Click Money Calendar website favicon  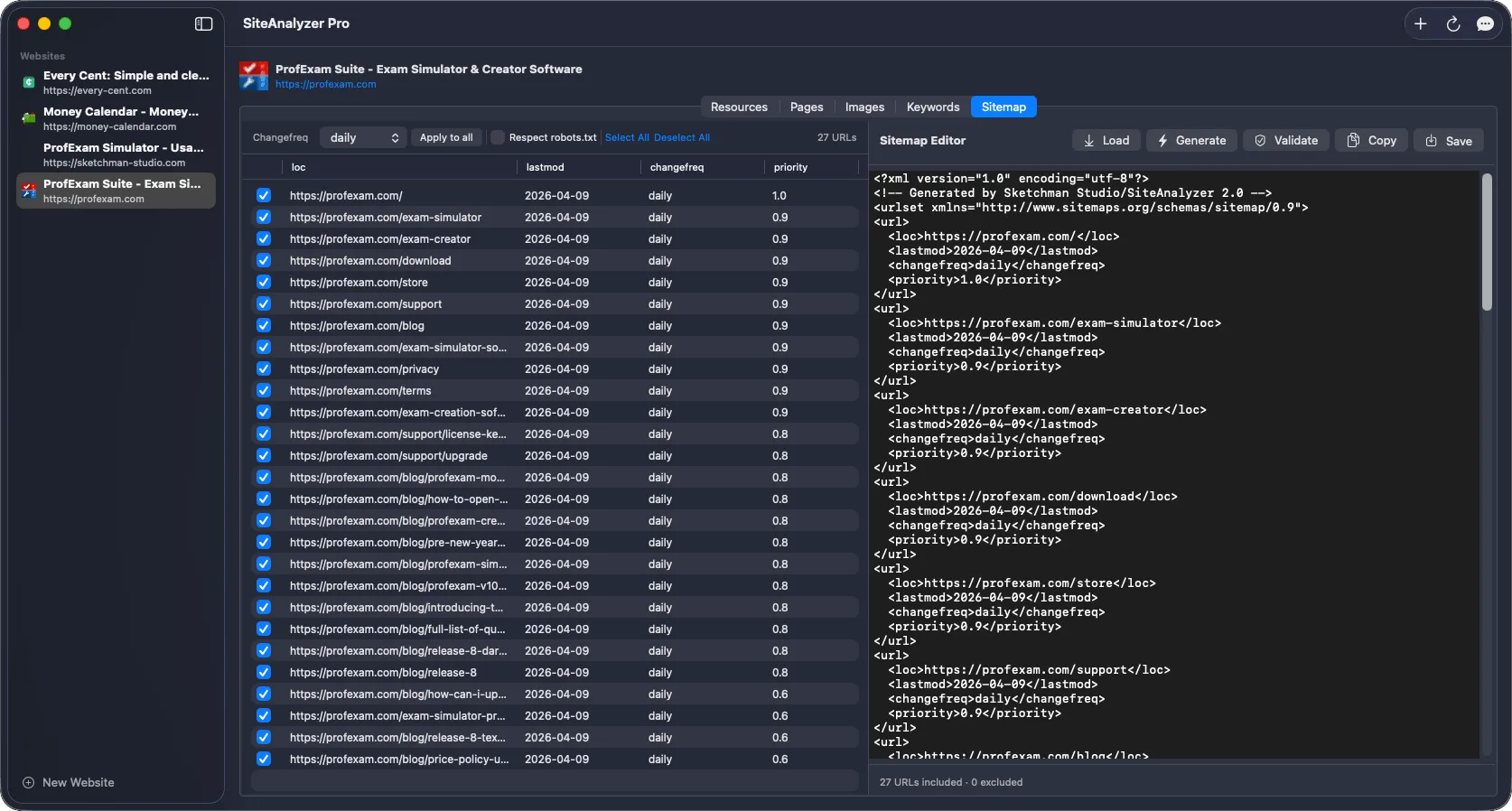coord(29,118)
